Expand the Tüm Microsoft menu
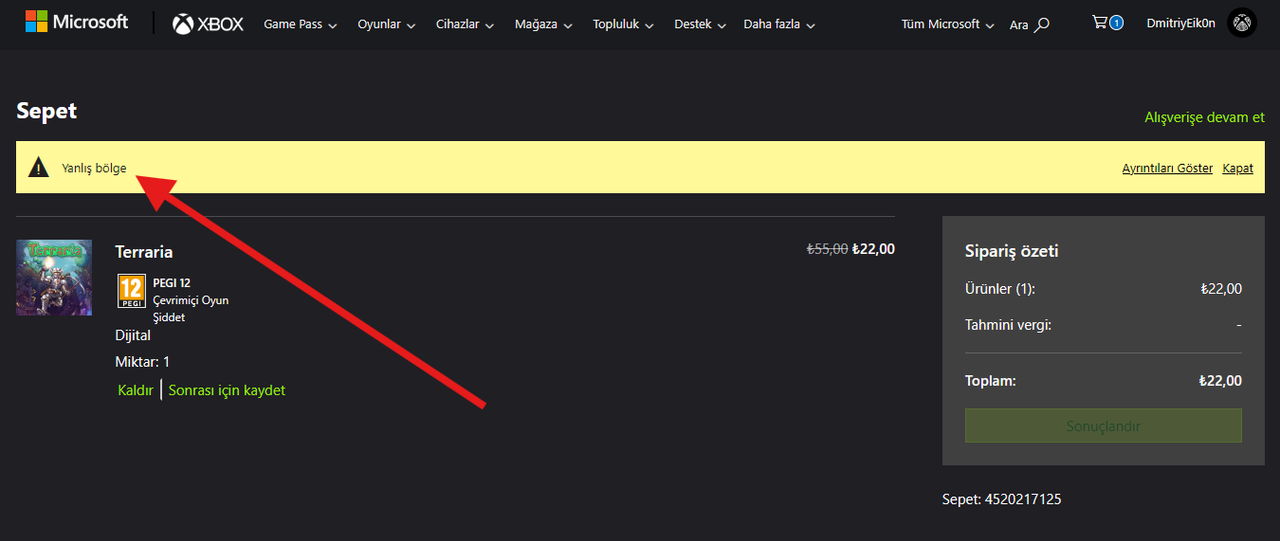Screen dimensions: 1280x541 (948, 24)
